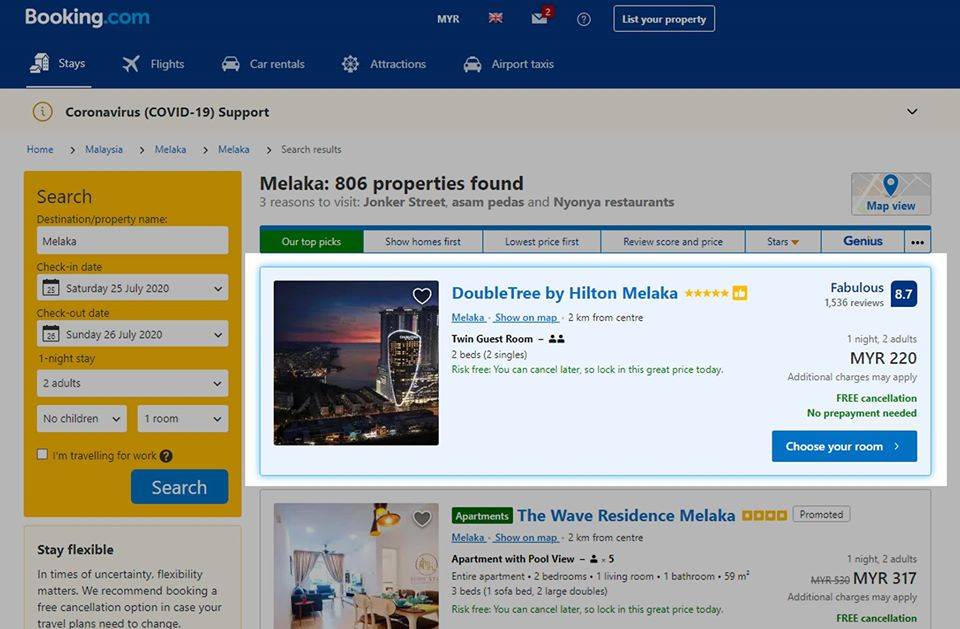
Task: Open the DoubleTree hotel night photo thumbnail
Action: [x=356, y=363]
